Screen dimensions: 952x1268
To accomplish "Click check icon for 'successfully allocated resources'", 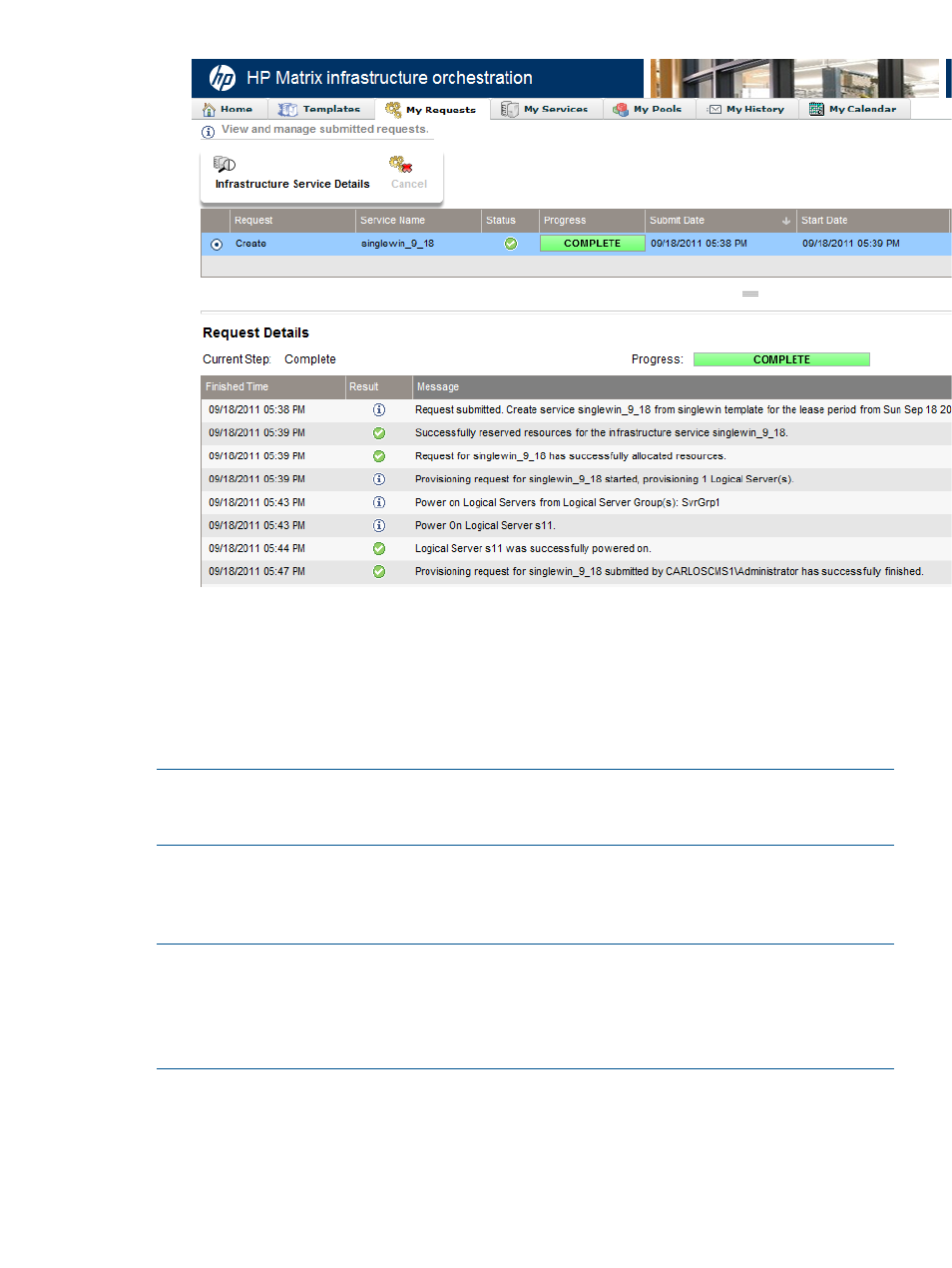I will [379, 456].
